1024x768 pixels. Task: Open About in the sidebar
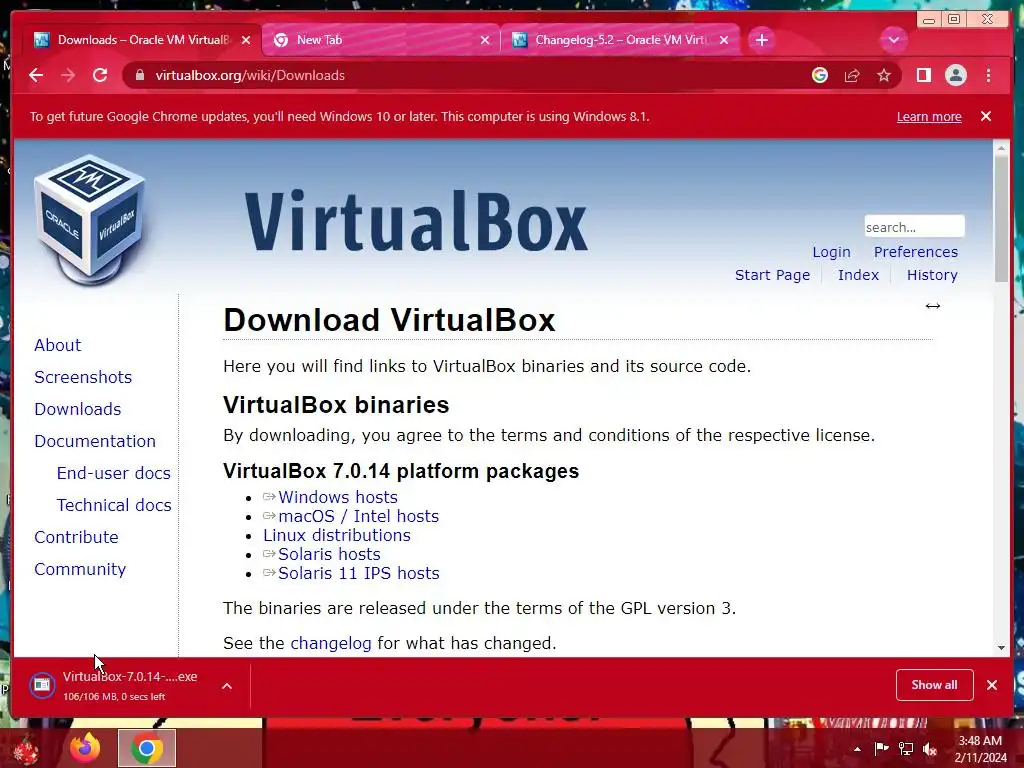57,345
